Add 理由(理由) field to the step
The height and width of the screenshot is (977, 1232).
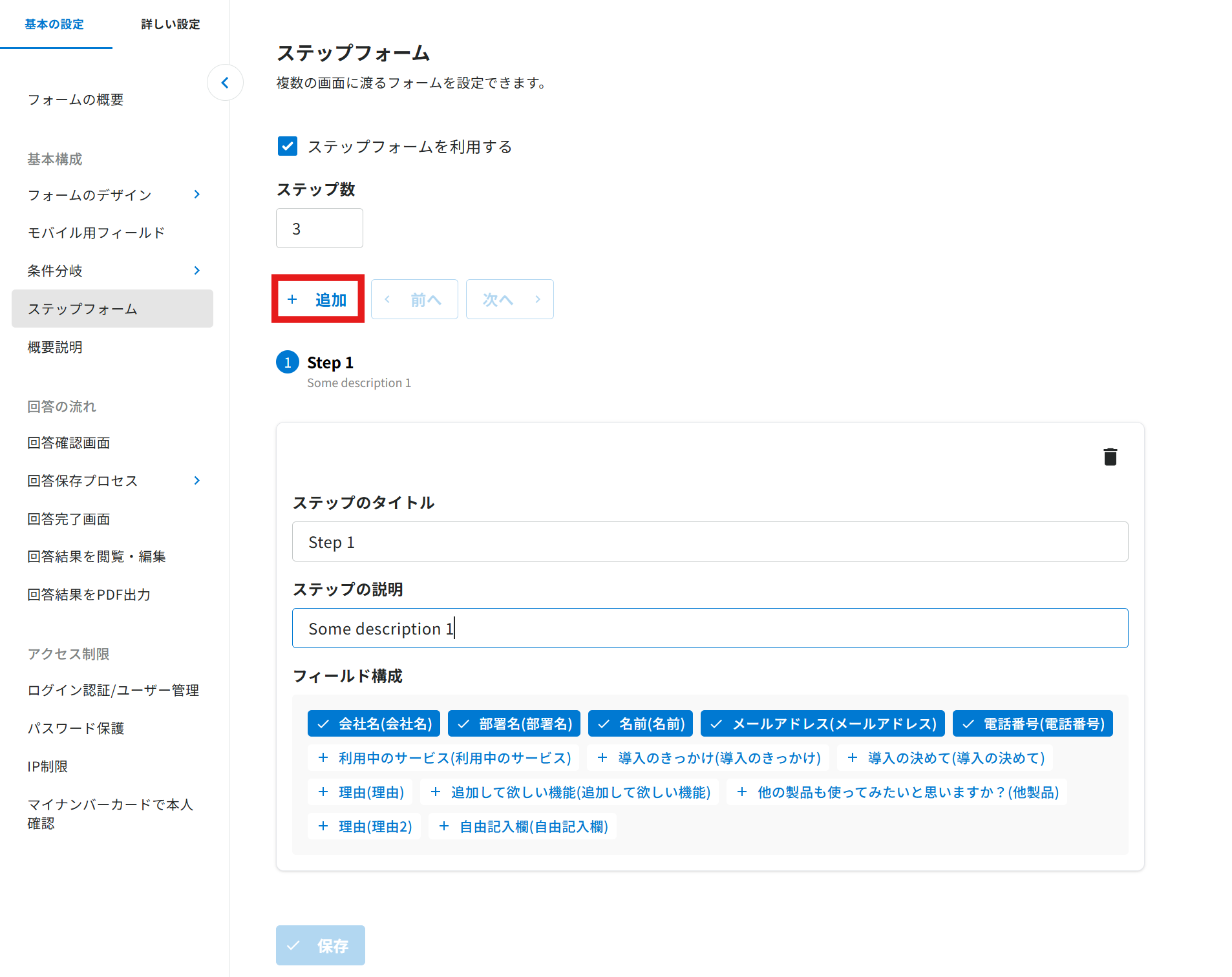click(x=360, y=792)
